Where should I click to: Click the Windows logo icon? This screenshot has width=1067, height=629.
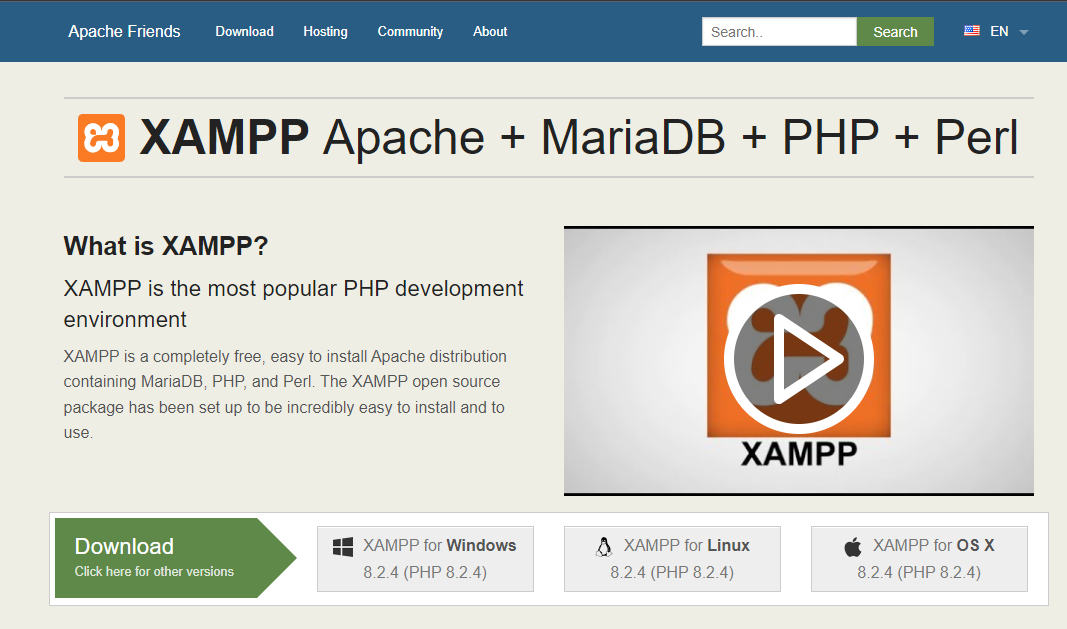tap(343, 547)
